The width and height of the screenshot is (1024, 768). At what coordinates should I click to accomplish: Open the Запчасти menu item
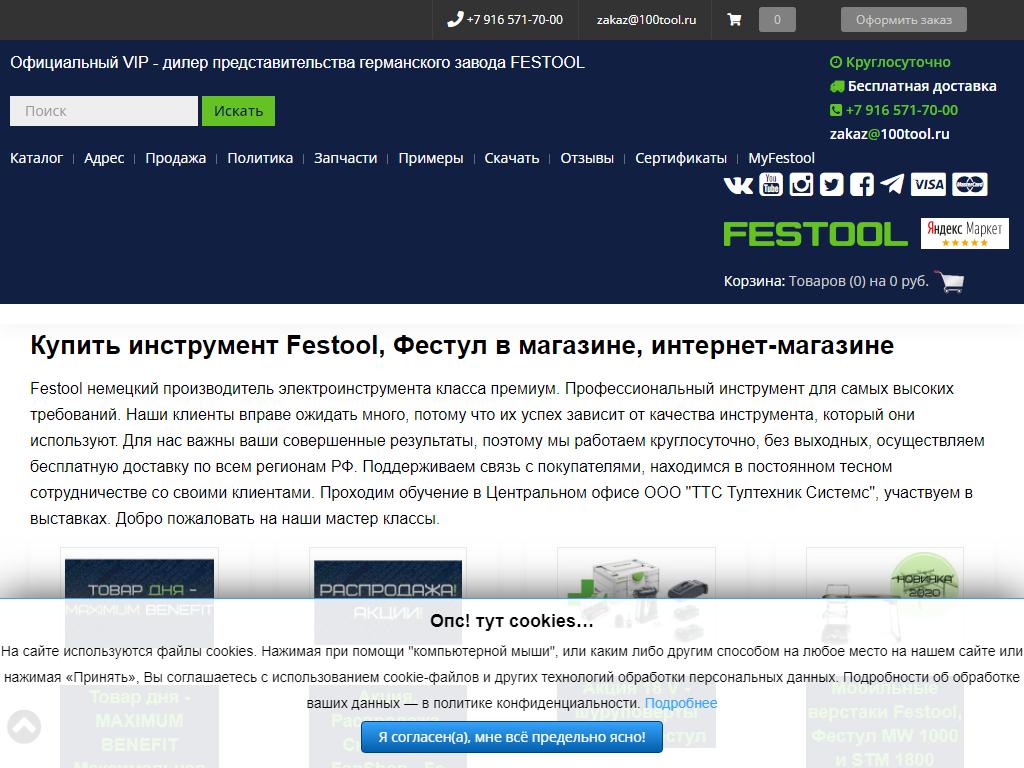[345, 158]
